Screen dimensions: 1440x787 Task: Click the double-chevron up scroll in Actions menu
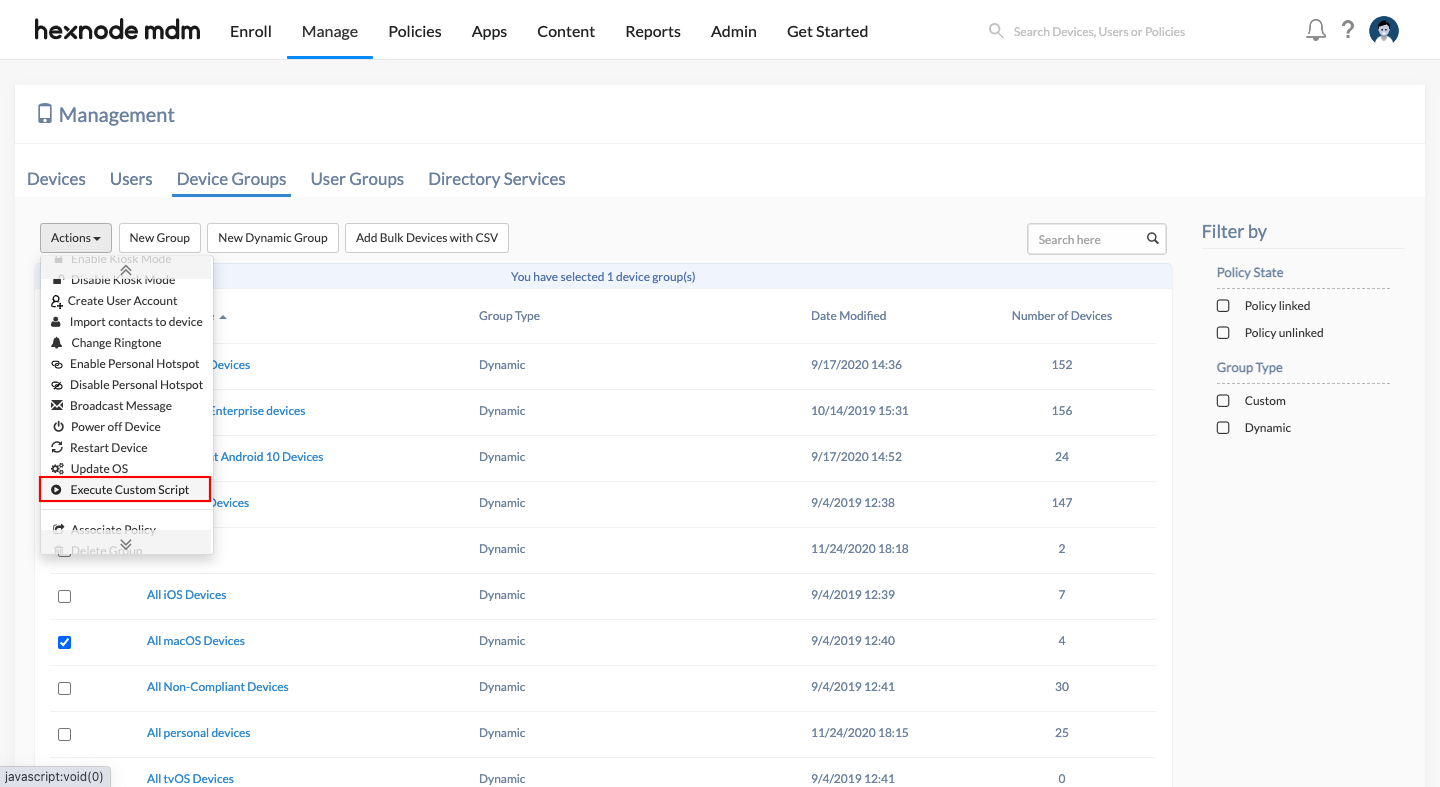coord(126,270)
